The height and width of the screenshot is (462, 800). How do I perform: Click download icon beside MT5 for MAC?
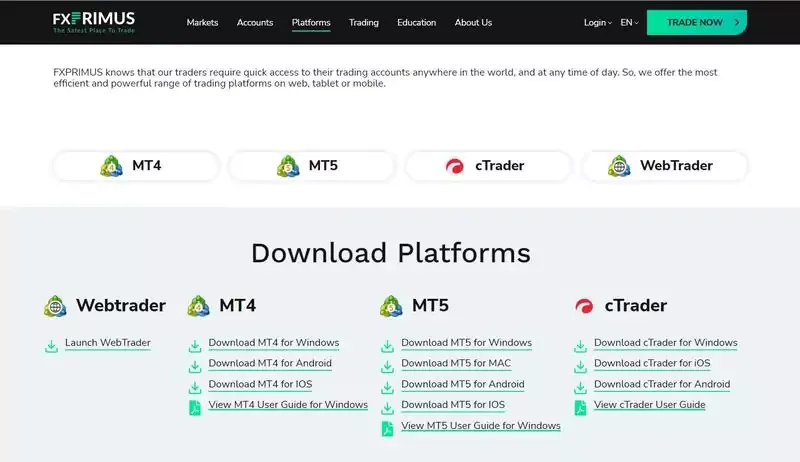click(387, 367)
